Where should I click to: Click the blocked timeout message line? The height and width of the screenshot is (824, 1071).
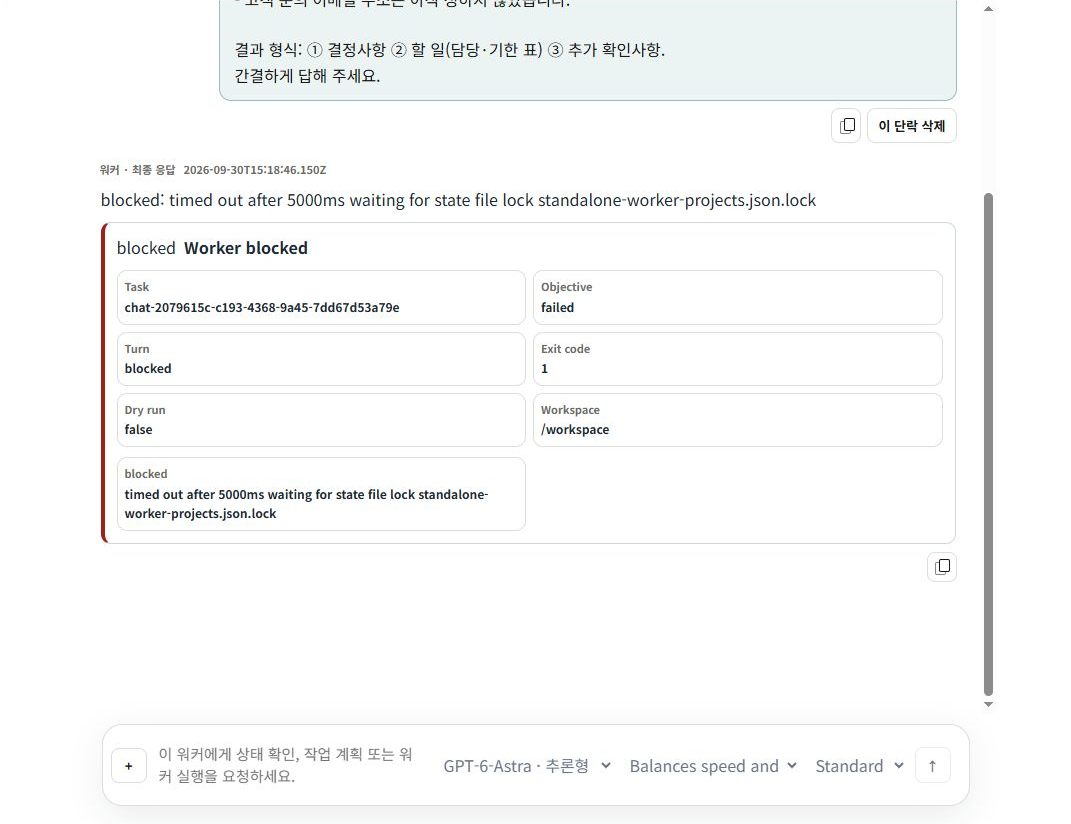point(458,200)
